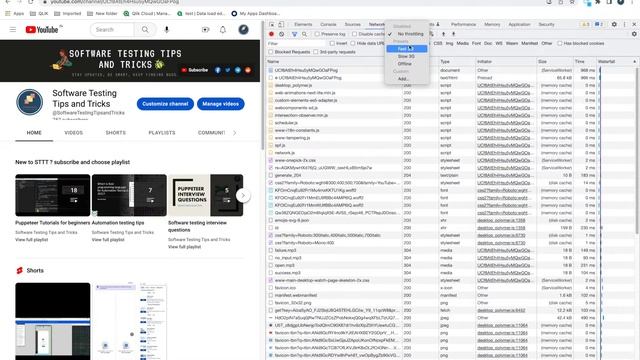Click the DevTools warnings count badge
Screen dimensions: 640x360
(x=585, y=24)
